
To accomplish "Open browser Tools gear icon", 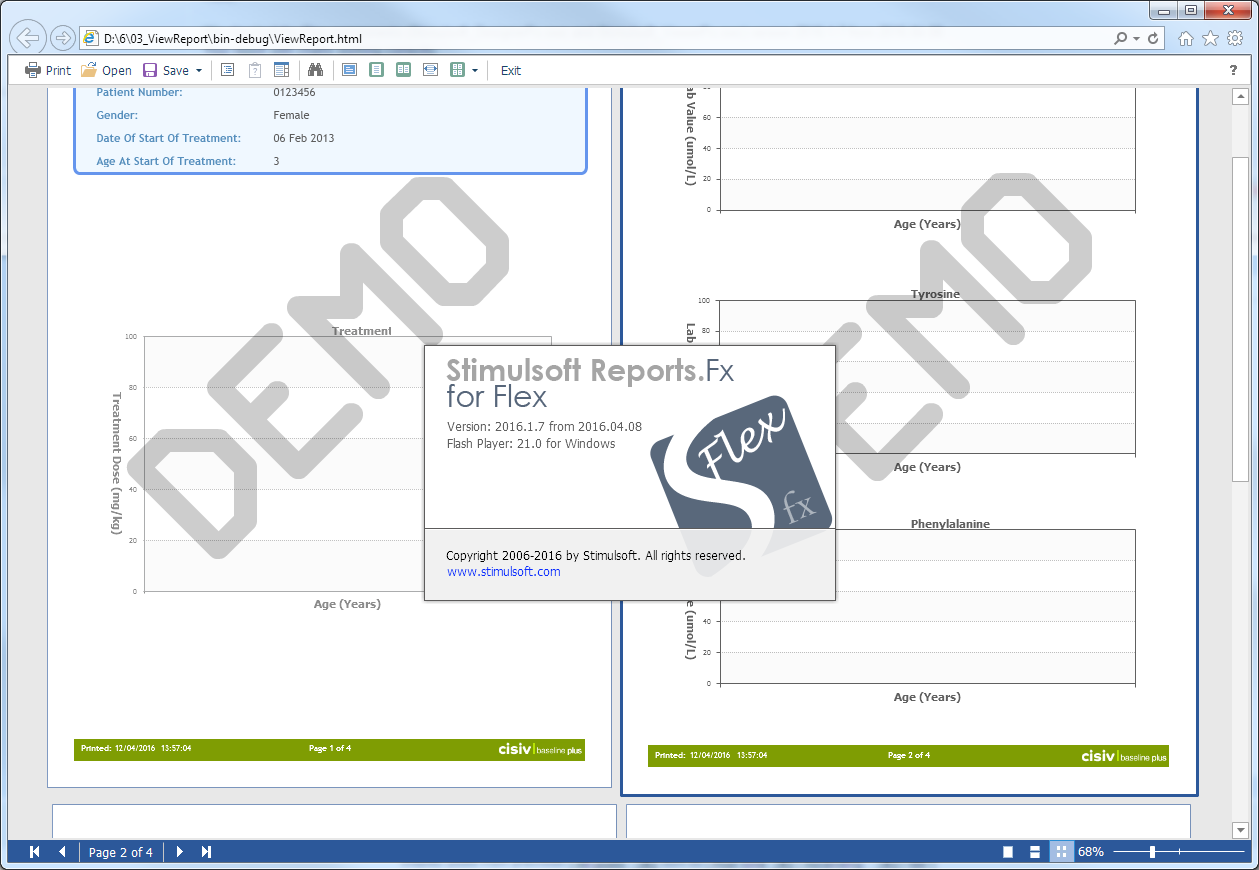I will (x=1234, y=39).
